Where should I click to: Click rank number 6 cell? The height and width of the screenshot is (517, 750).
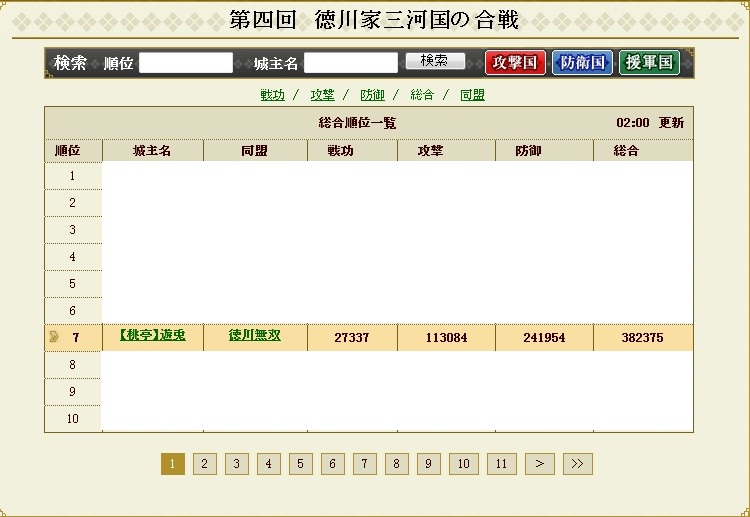click(x=73, y=311)
